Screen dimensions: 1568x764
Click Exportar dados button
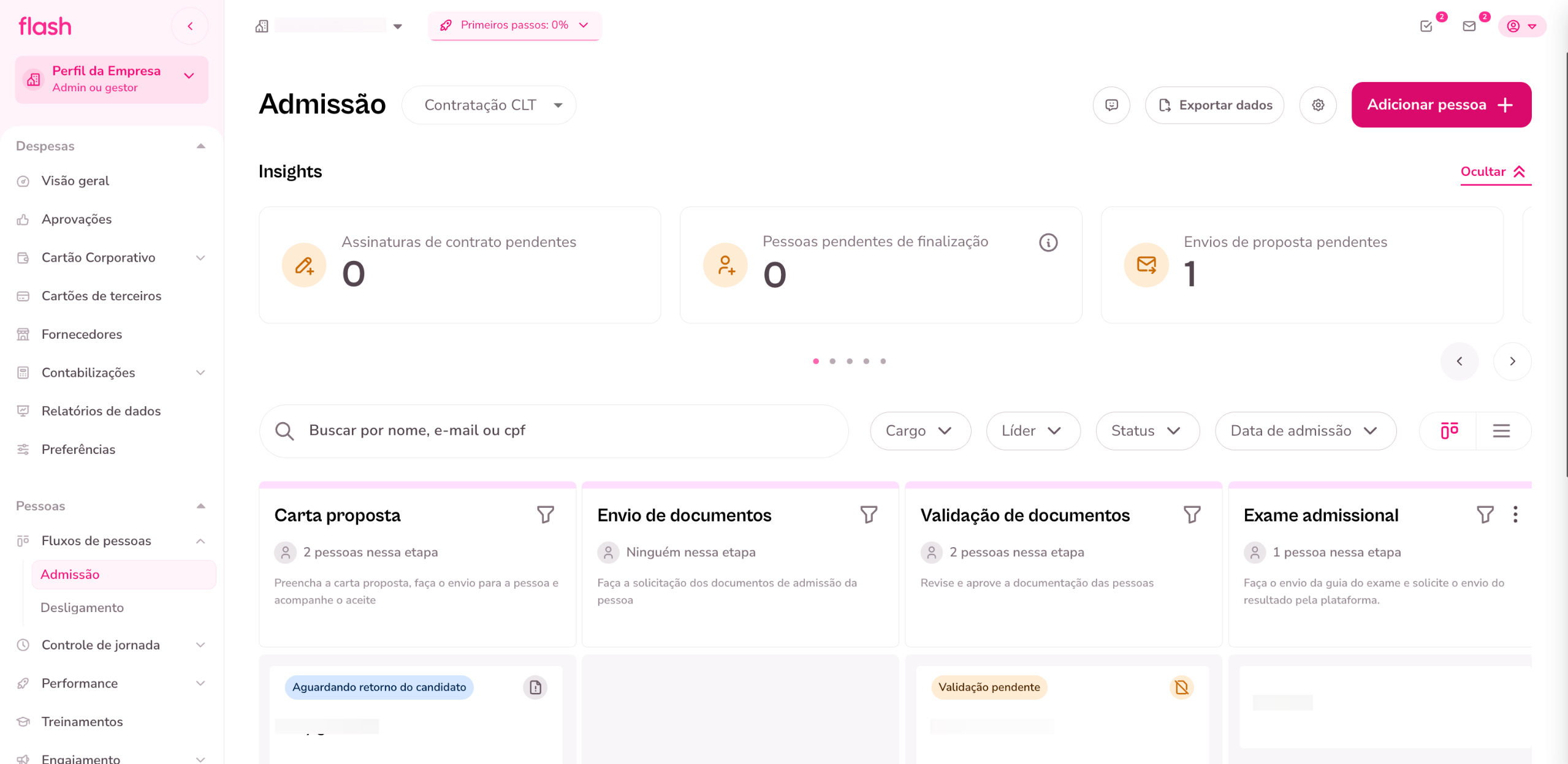[1214, 105]
